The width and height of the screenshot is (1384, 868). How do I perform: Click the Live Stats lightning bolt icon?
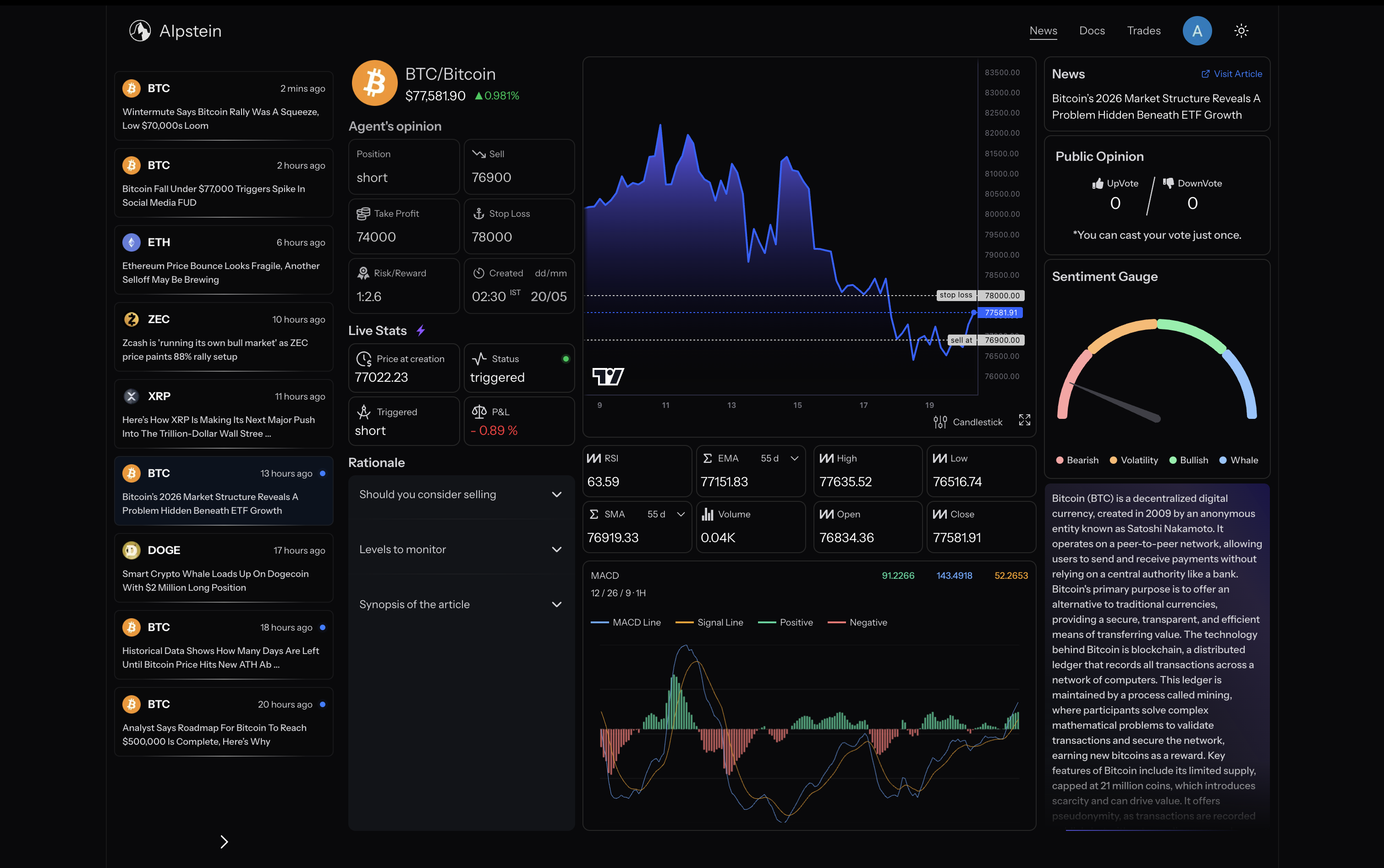click(x=421, y=330)
